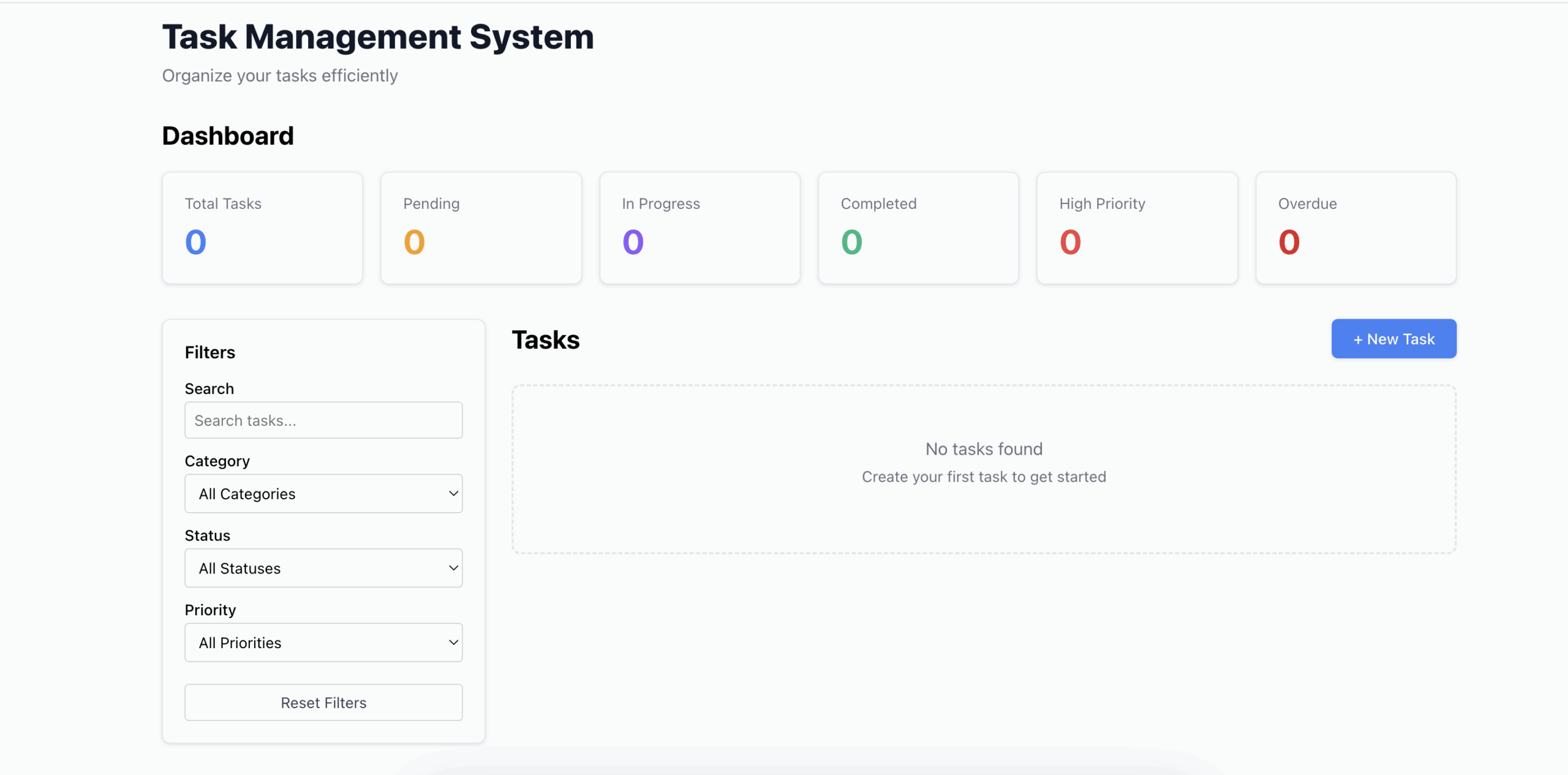1568x775 pixels.
Task: Click the chevron icon on All Categories
Action: tap(453, 493)
